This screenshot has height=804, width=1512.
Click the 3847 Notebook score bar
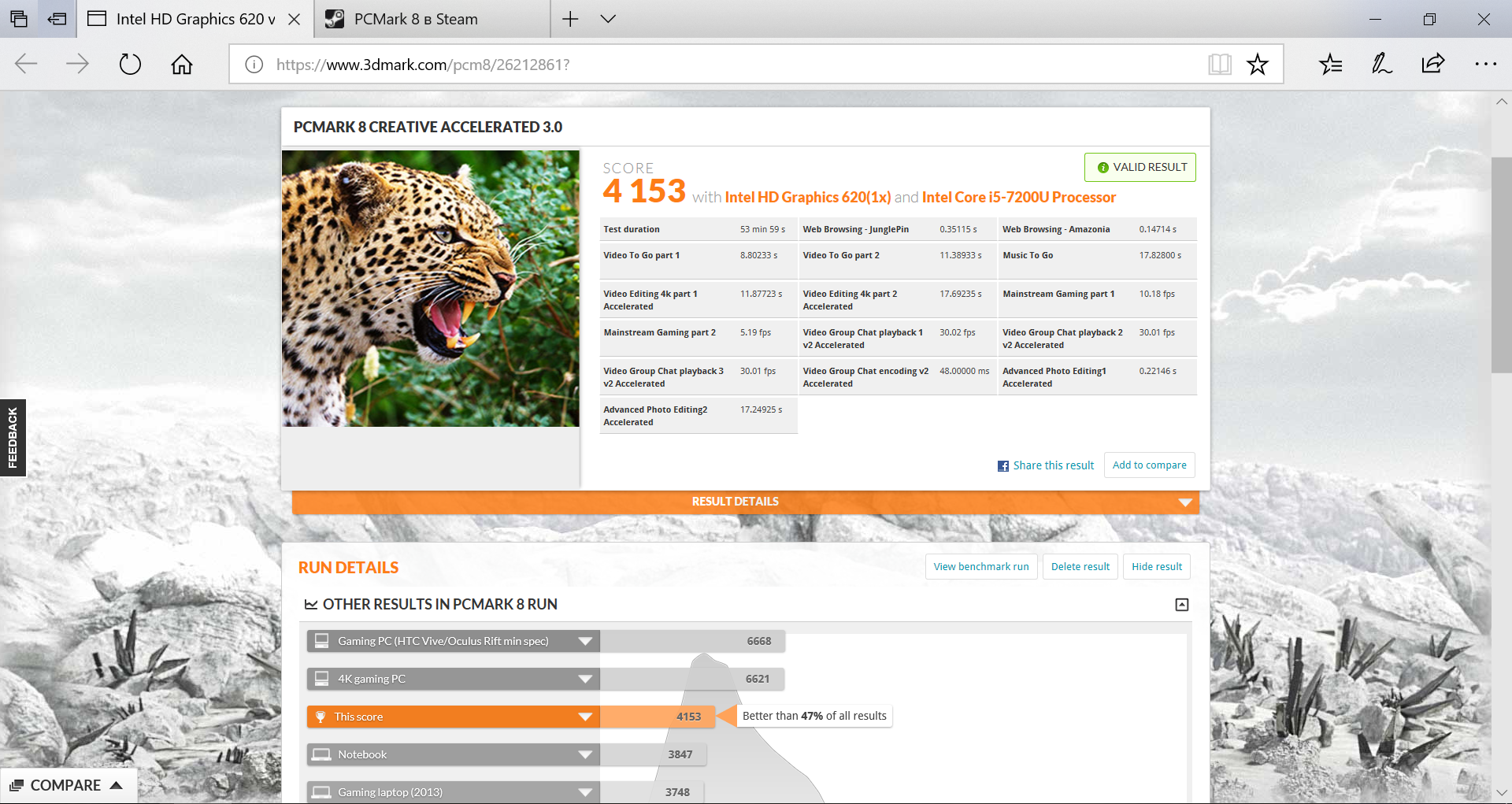click(x=653, y=754)
